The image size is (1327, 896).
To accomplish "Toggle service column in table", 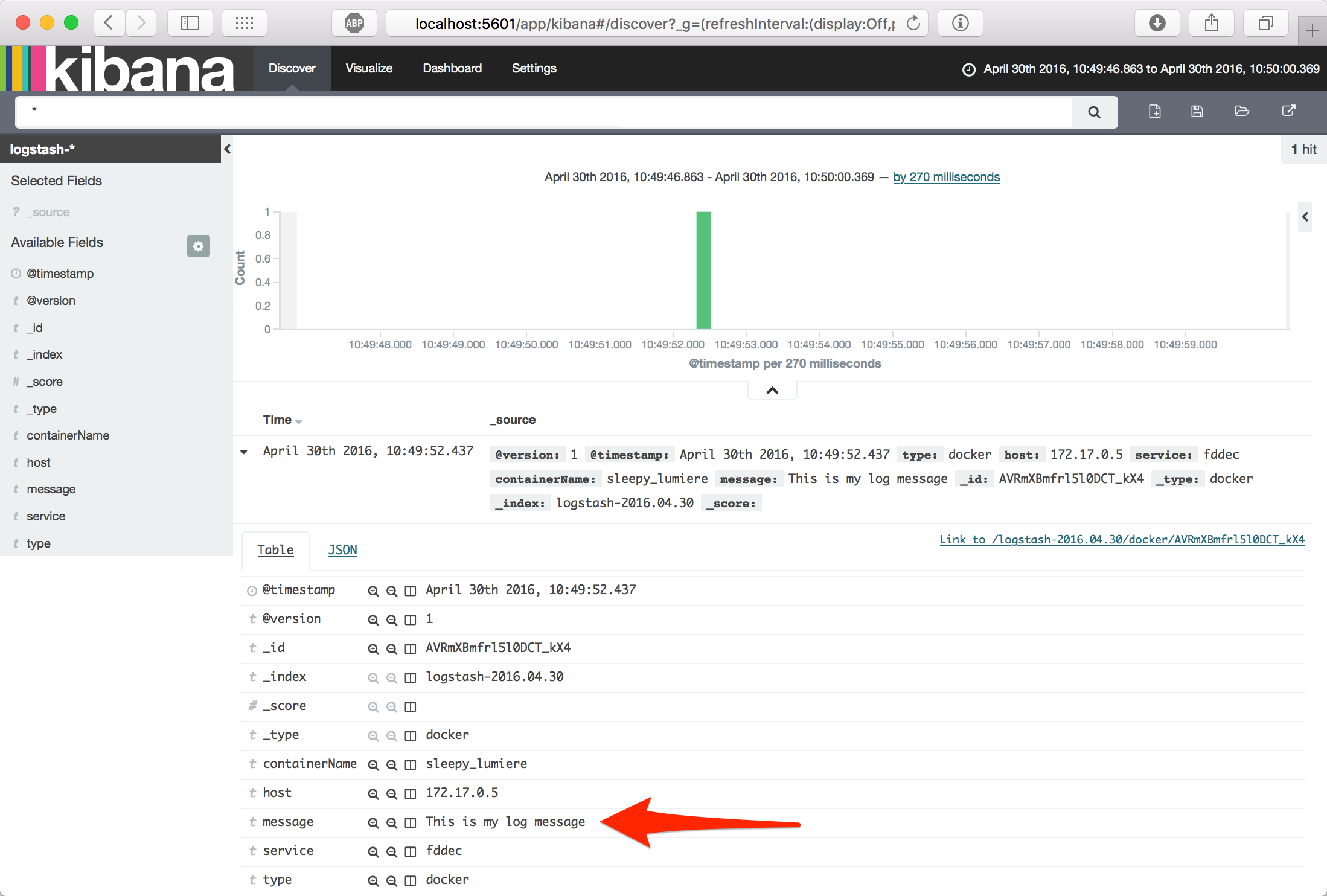I will click(x=411, y=851).
